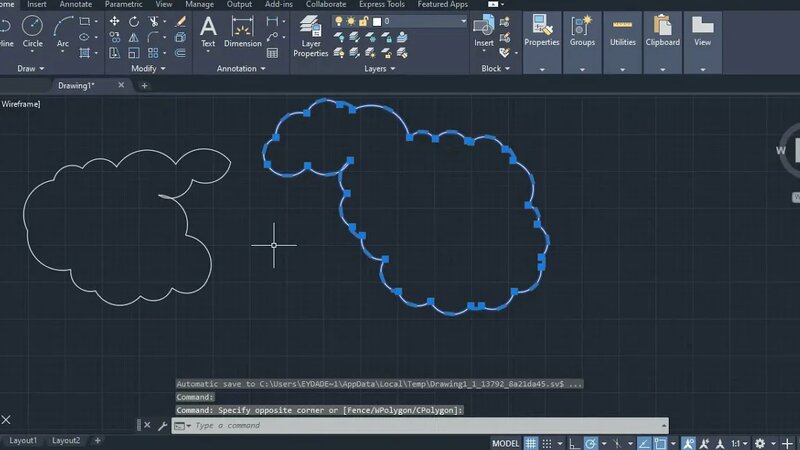Insert a Table from Annotation panel
This screenshot has height=450, width=800.
tap(272, 53)
